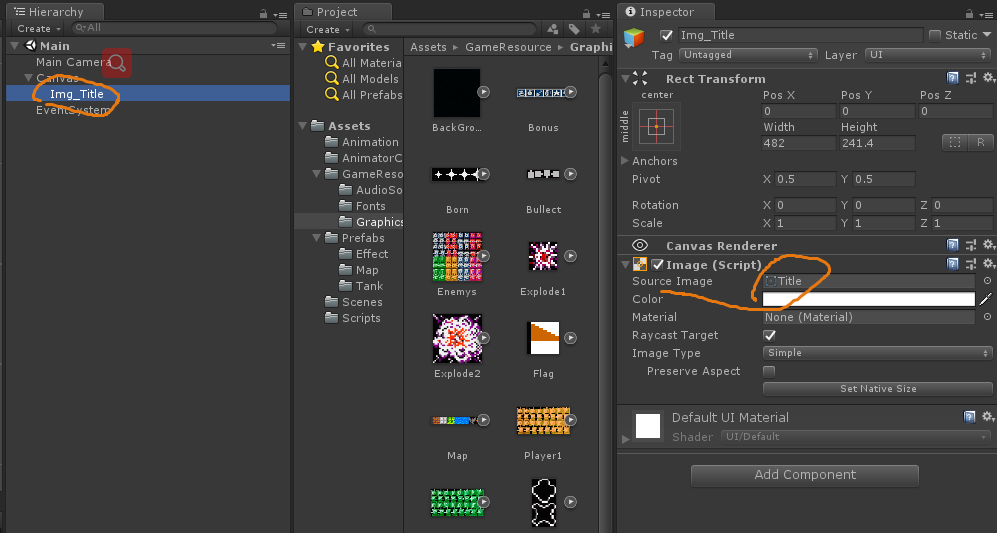Collapse the Assets folder tree

coord(303,126)
